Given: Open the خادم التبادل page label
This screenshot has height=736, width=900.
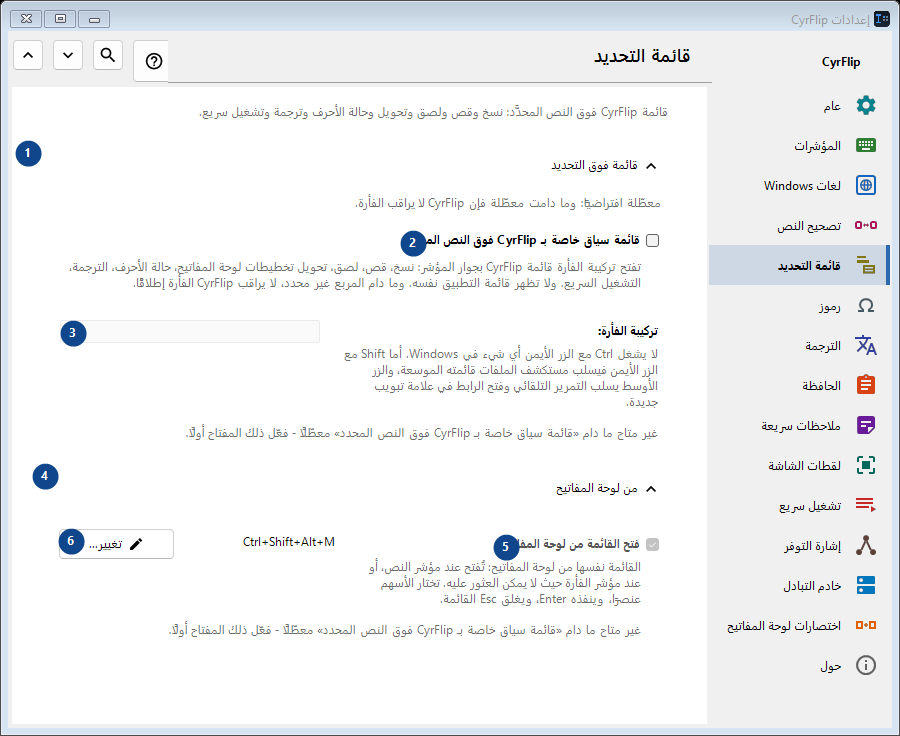Looking at the screenshot, I should pyautogui.click(x=812, y=586).
